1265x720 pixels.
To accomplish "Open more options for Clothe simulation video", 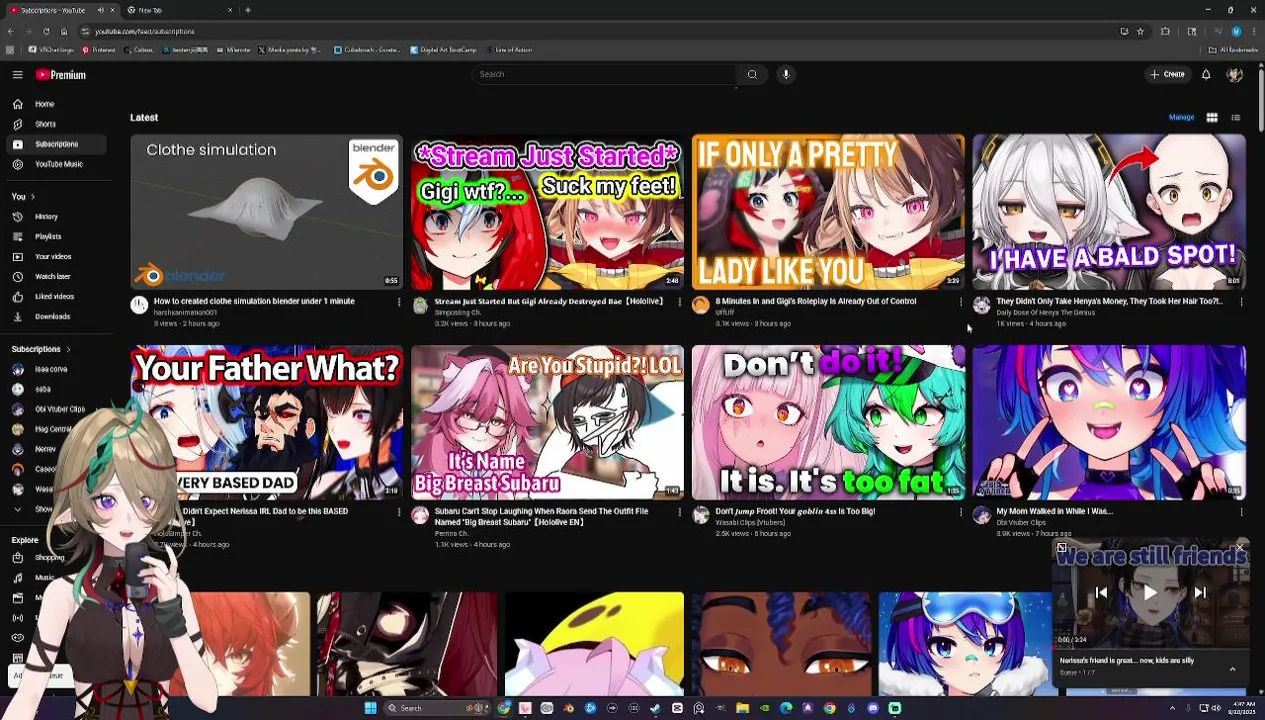I will tap(399, 302).
